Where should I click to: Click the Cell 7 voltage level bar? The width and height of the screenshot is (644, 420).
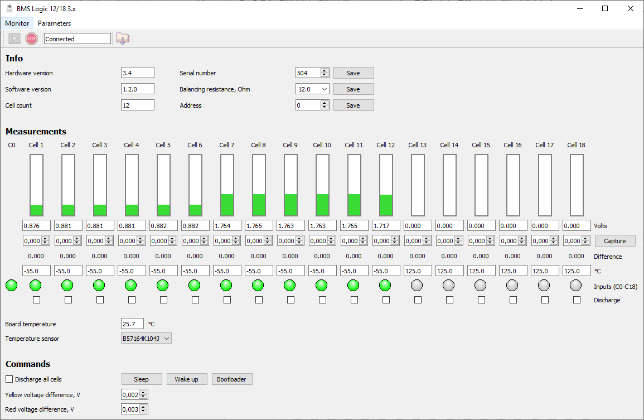tap(227, 185)
